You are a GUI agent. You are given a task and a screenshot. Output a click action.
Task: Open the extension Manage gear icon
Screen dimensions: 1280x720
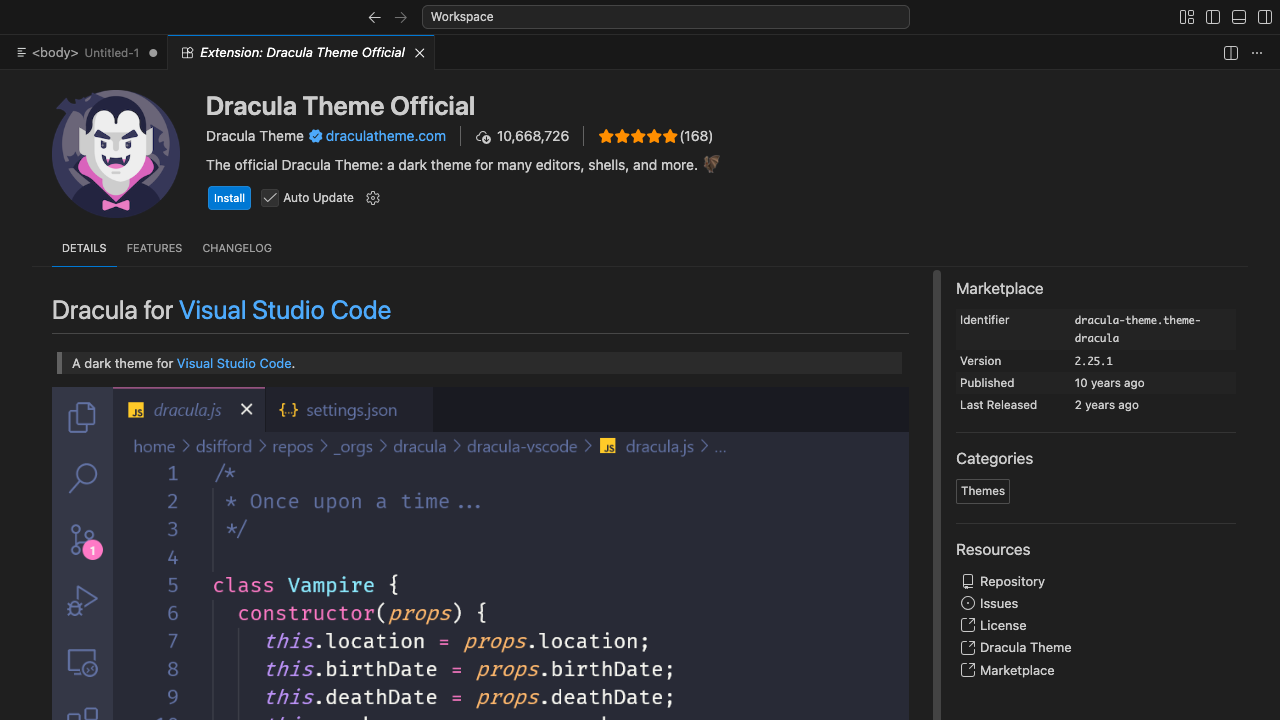pos(373,198)
